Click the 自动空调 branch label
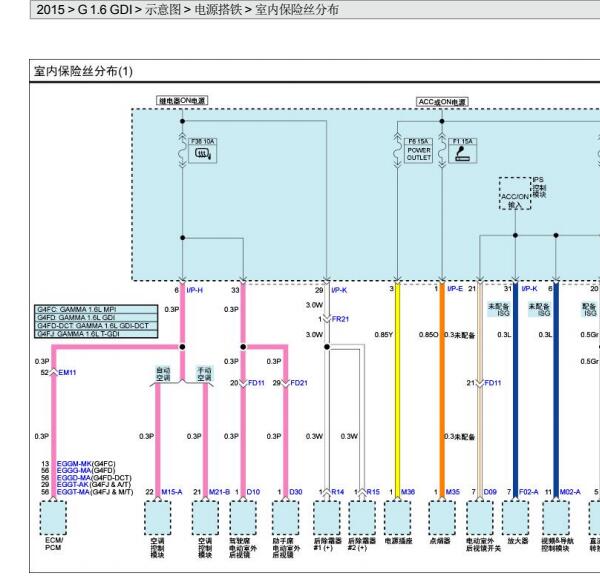 click(163, 374)
